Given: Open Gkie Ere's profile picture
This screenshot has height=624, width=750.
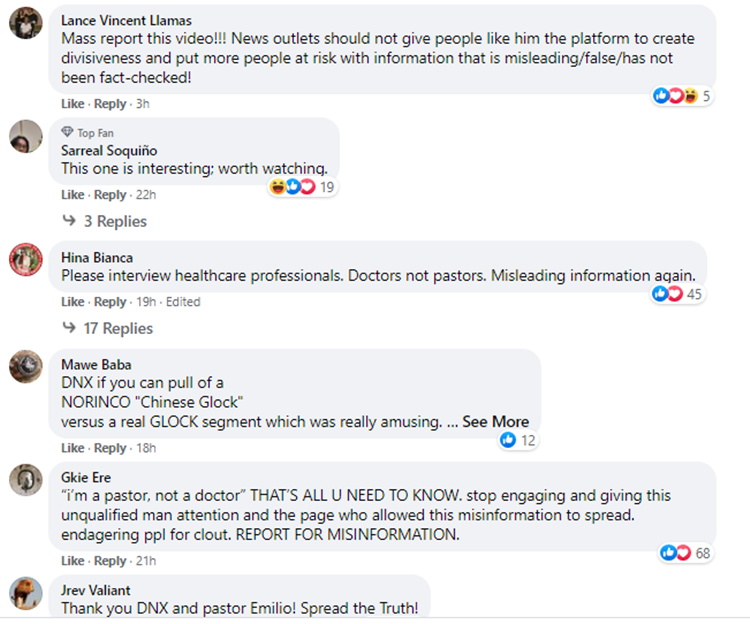Looking at the screenshot, I should [x=25, y=480].
